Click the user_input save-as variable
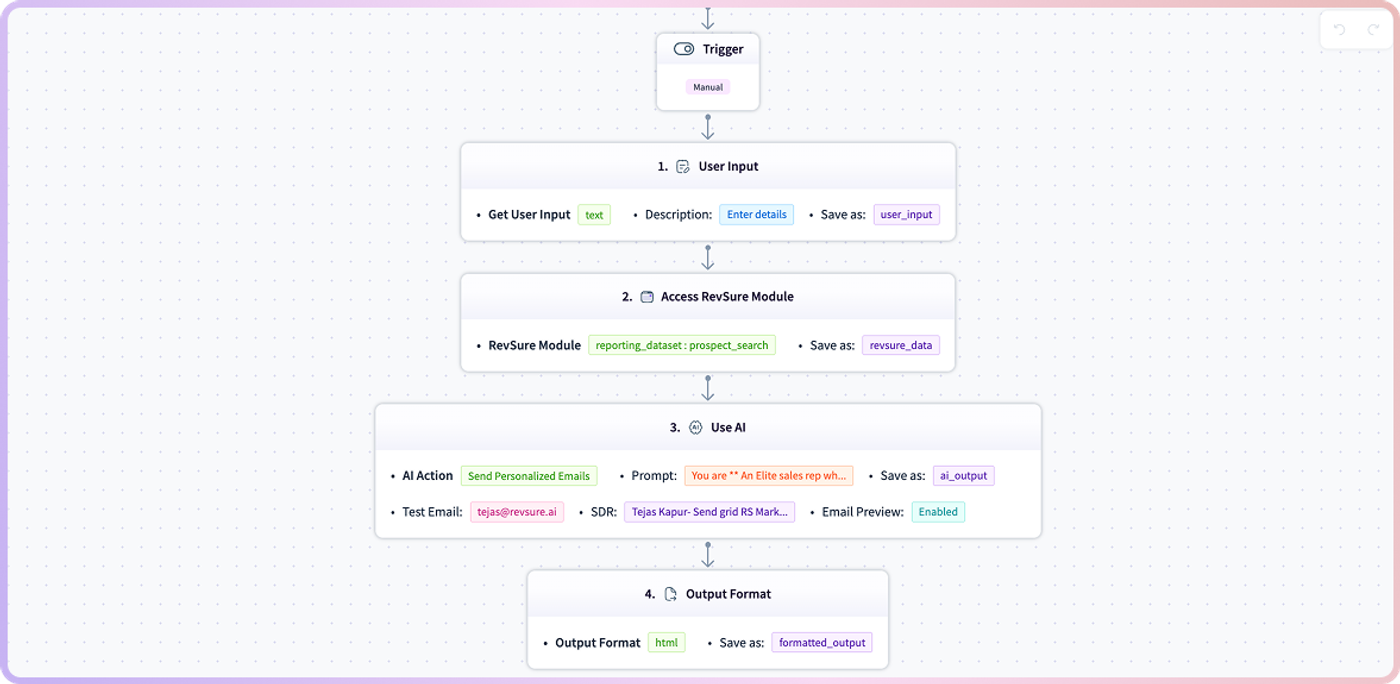Image resolution: width=1400 pixels, height=684 pixels. 907,214
